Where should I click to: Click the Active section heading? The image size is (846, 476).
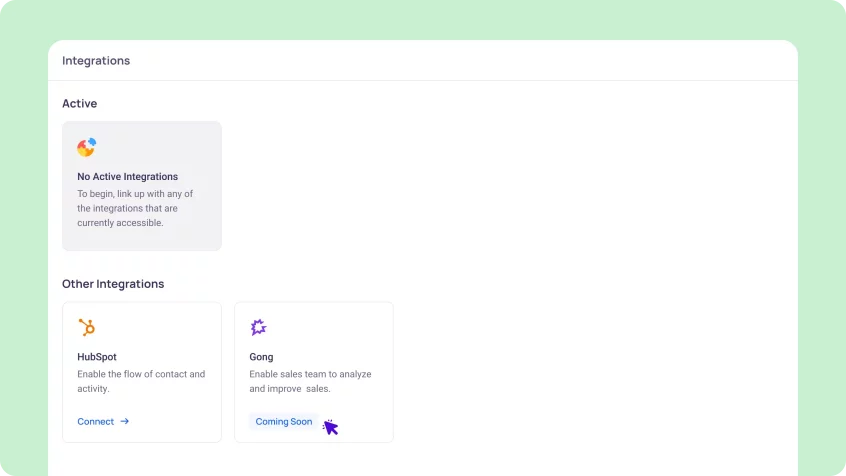79,103
